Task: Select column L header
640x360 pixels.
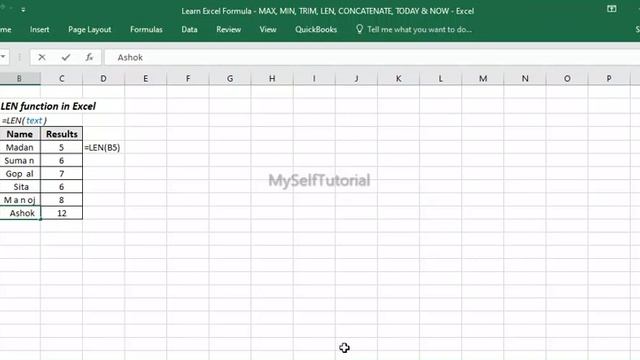Action: (440, 78)
